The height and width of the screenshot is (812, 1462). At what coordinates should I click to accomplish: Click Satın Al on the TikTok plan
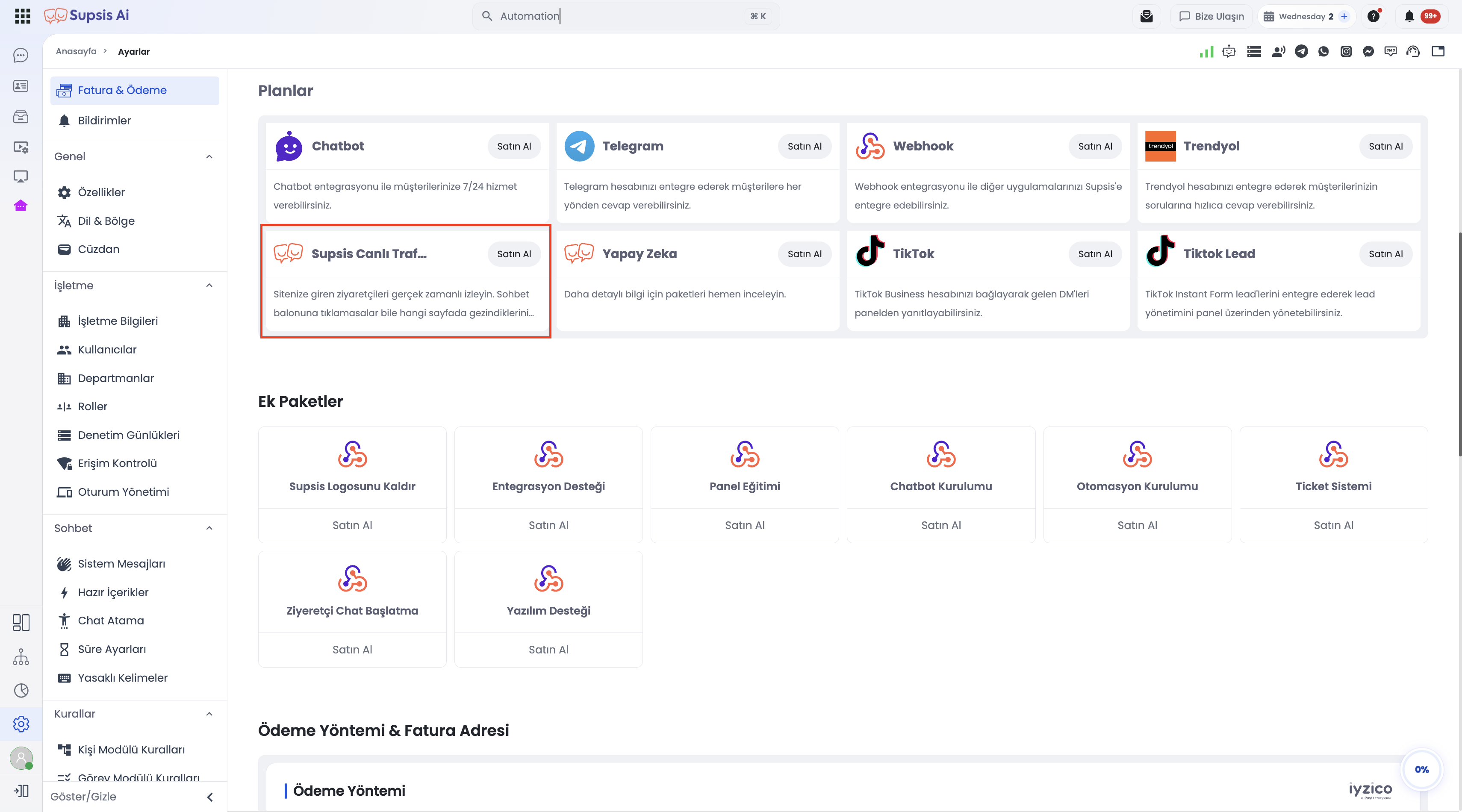[1095, 254]
